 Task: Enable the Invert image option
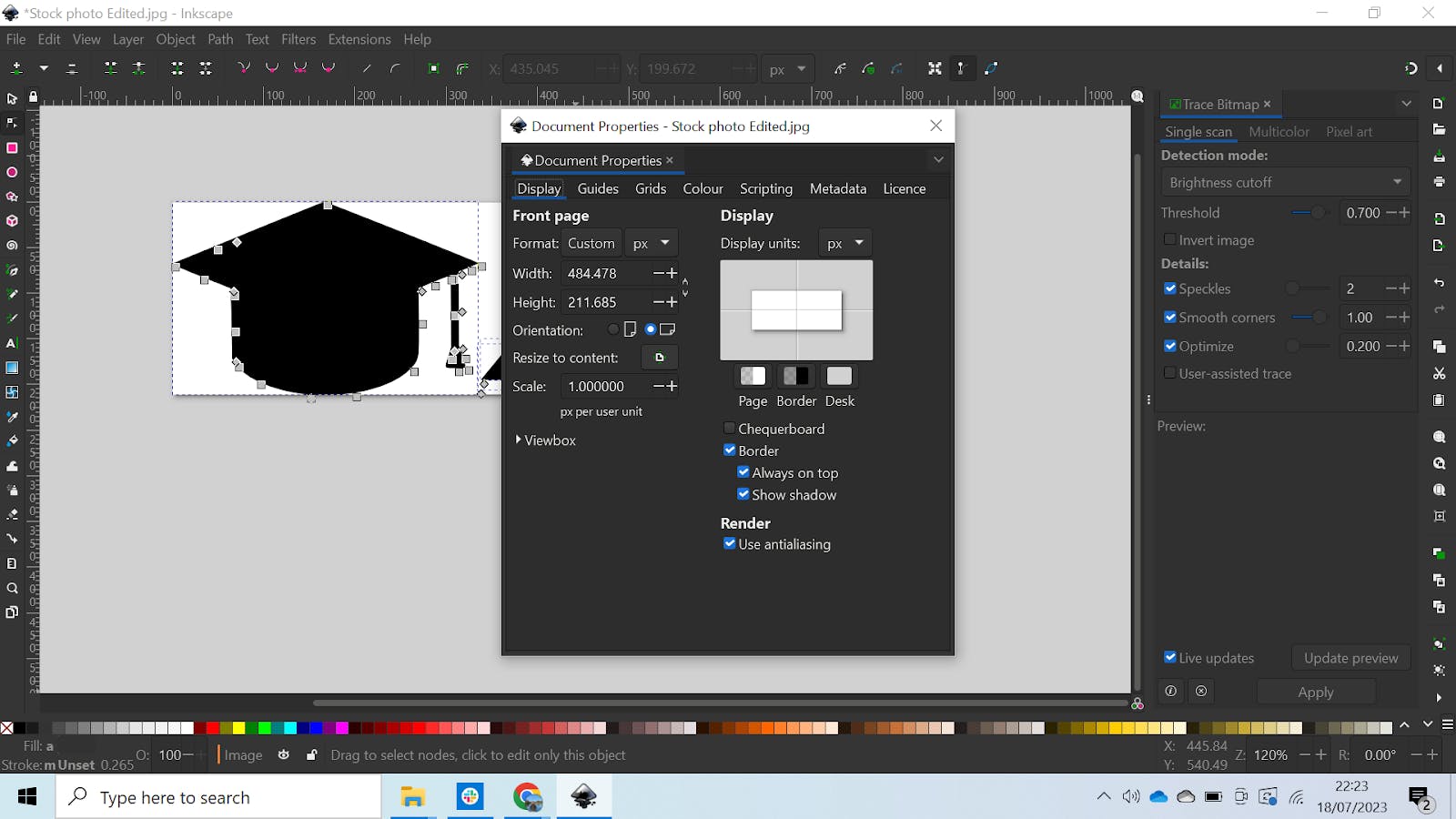1170,239
